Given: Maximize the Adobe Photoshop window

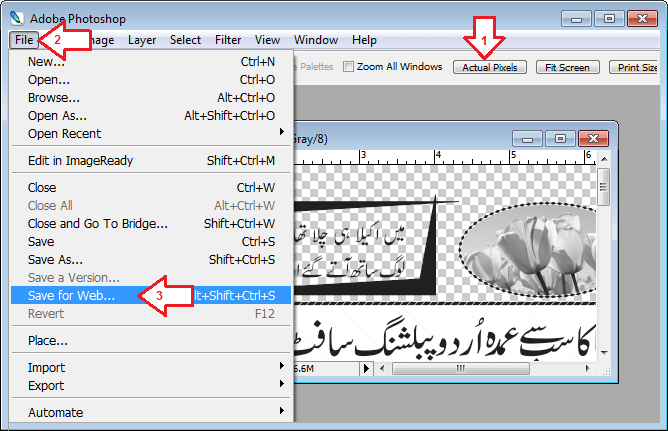Looking at the screenshot, I should [609, 19].
